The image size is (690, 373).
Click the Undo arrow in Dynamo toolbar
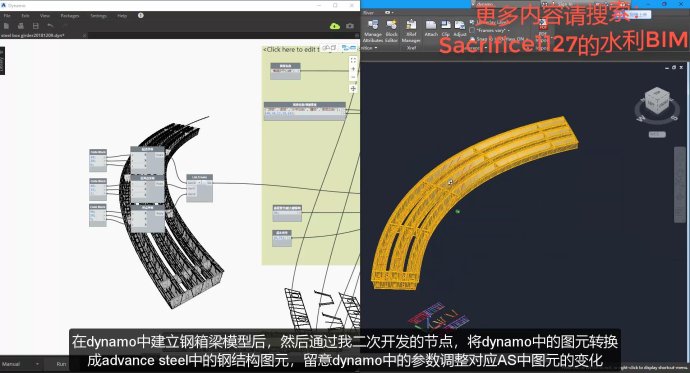tap(50, 26)
